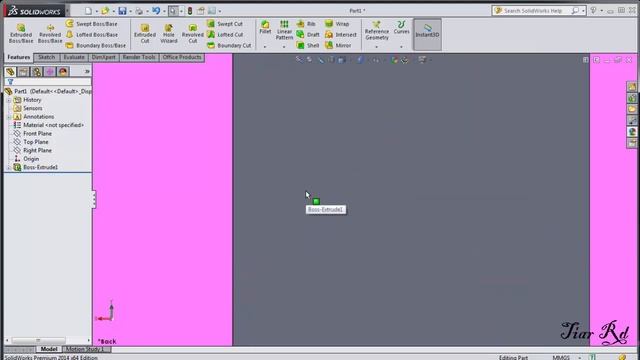Screen dimensions: 640x360
Task: Open Curves dropdown arrow
Action: (401, 47)
